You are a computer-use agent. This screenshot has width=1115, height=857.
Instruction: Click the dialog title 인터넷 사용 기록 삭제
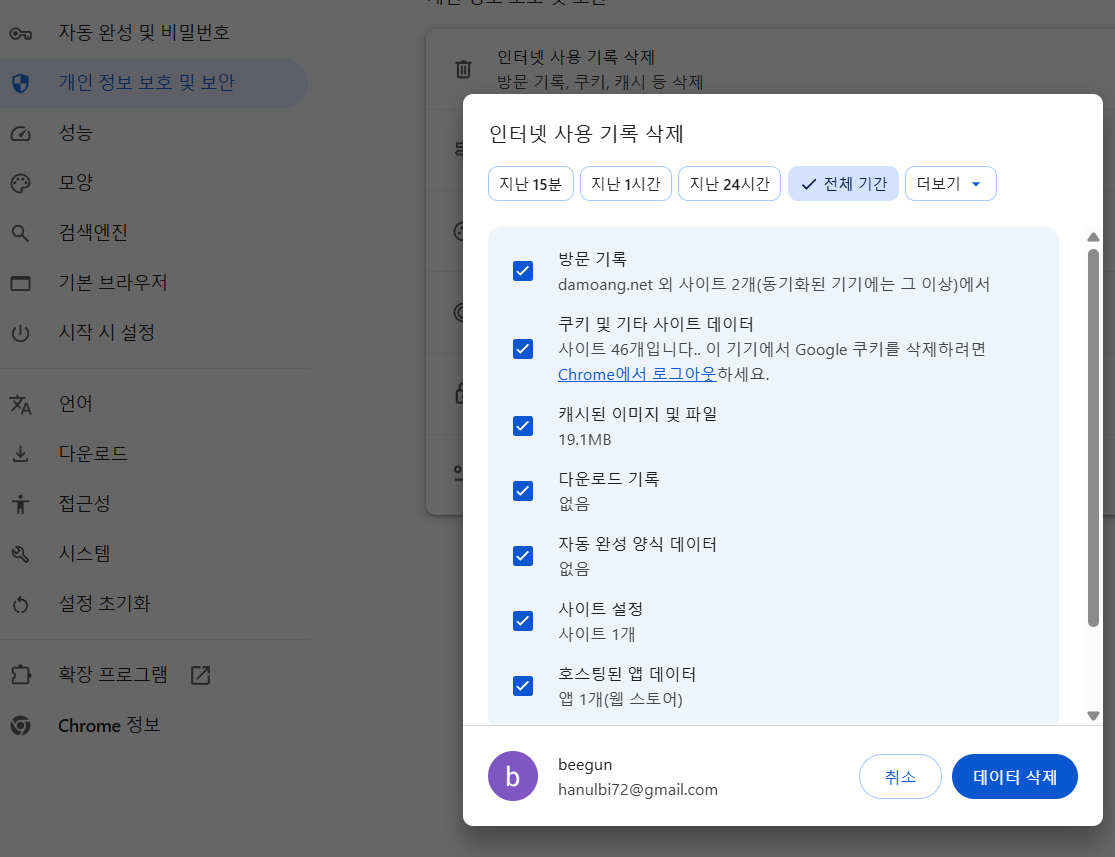(587, 134)
